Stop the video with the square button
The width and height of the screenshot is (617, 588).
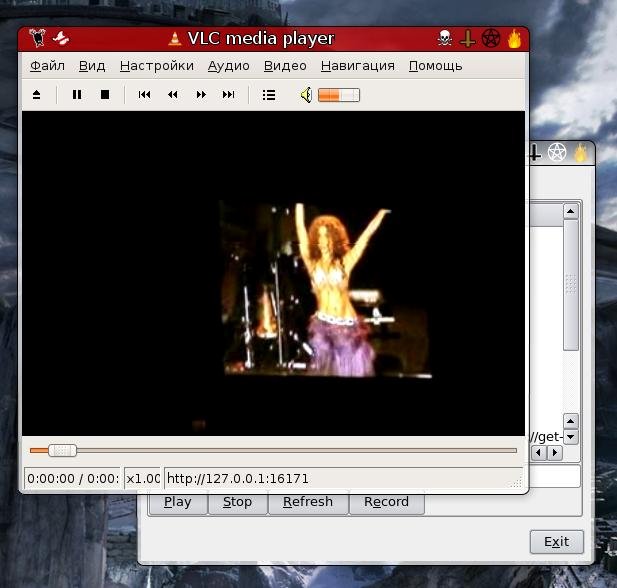click(105, 94)
